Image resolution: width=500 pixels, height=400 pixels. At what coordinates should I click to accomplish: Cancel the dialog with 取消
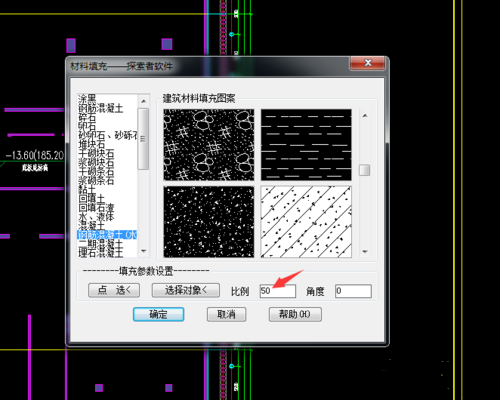tap(226, 314)
